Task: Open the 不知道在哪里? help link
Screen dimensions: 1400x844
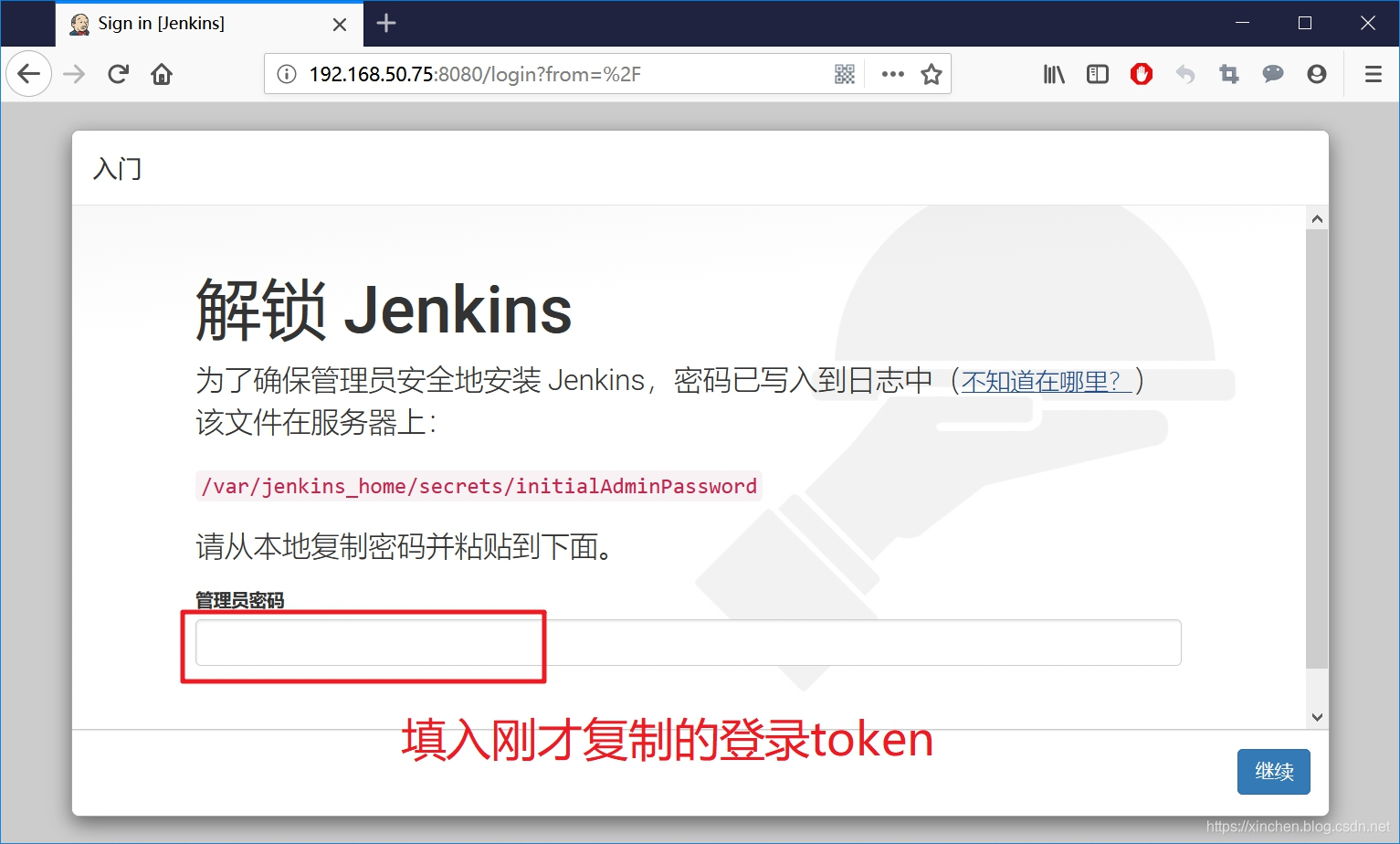Action: (x=1047, y=381)
